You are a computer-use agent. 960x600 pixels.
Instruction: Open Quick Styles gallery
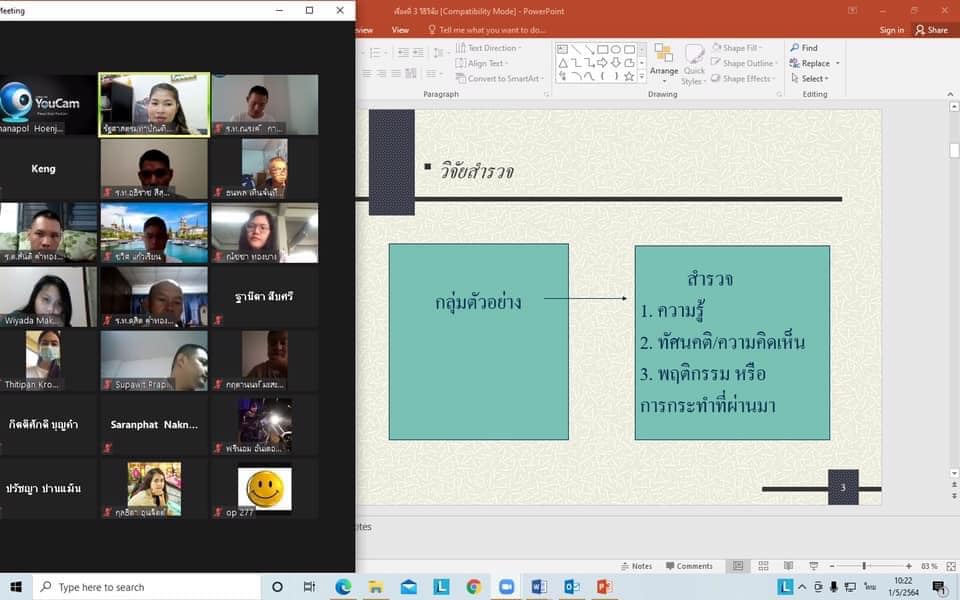pyautogui.click(x=694, y=63)
